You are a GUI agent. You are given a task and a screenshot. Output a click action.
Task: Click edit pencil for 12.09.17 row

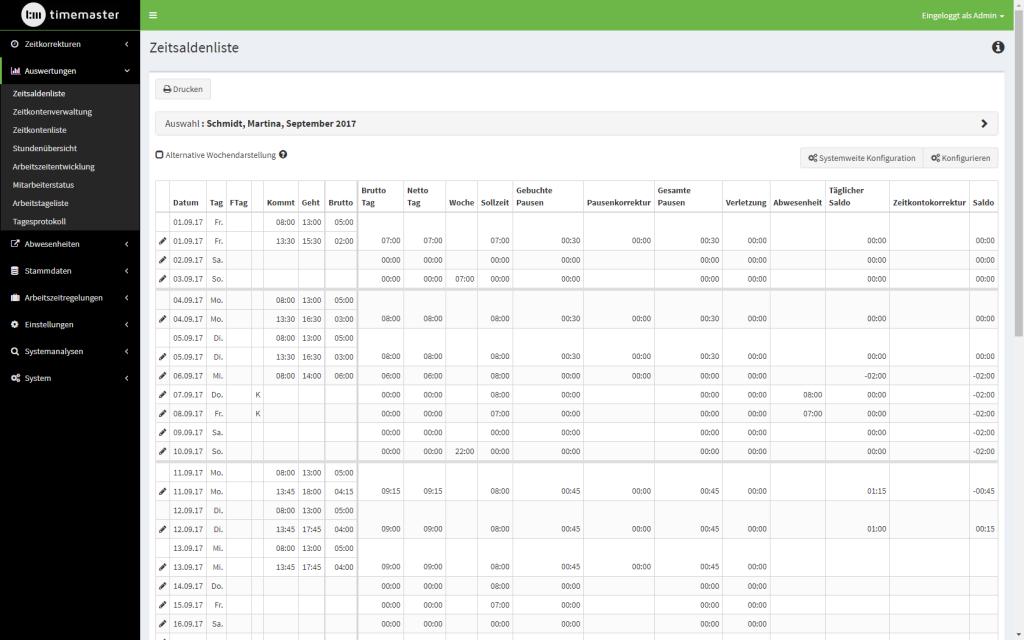pos(163,529)
